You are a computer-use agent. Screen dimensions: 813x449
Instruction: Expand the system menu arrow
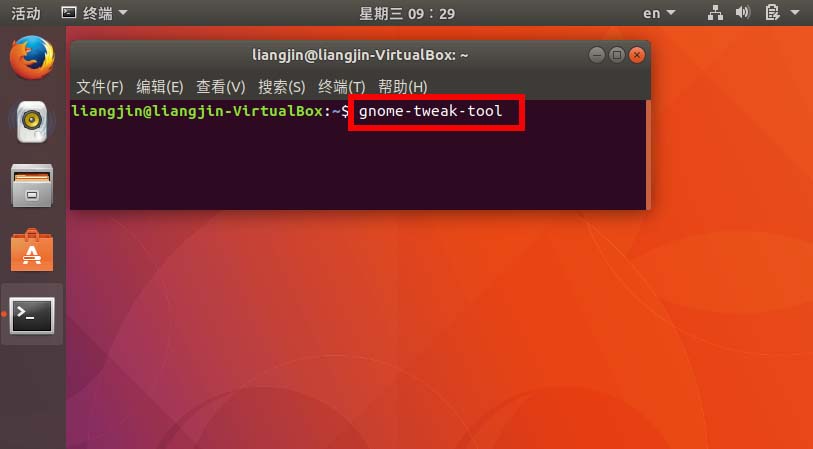[795, 12]
